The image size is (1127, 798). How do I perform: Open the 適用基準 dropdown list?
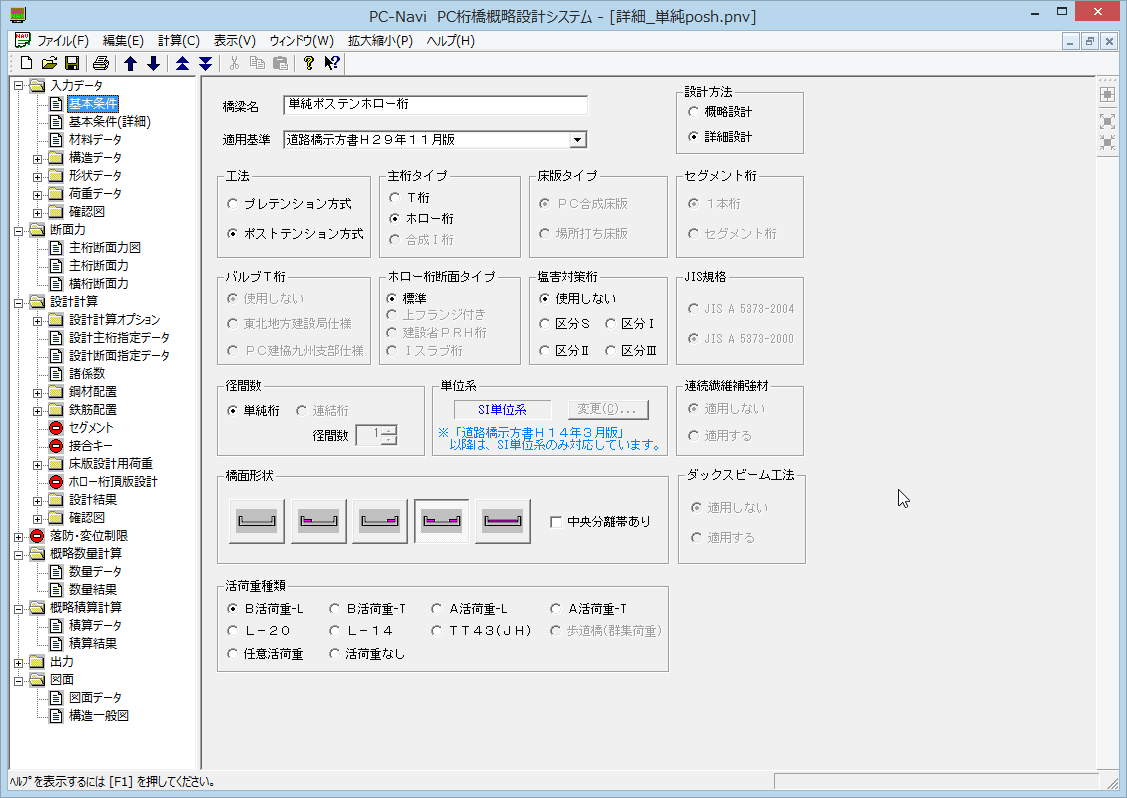pyautogui.click(x=577, y=140)
